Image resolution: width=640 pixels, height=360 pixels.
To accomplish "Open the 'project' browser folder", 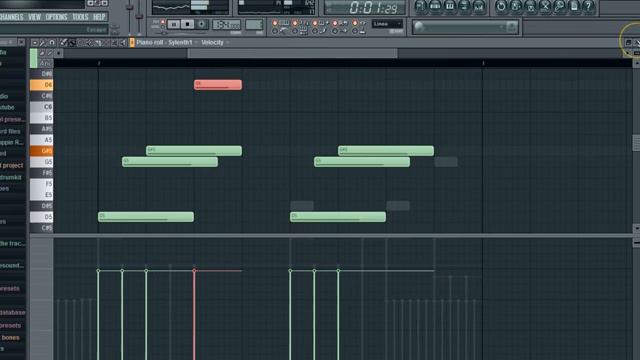I will [x=12, y=165].
